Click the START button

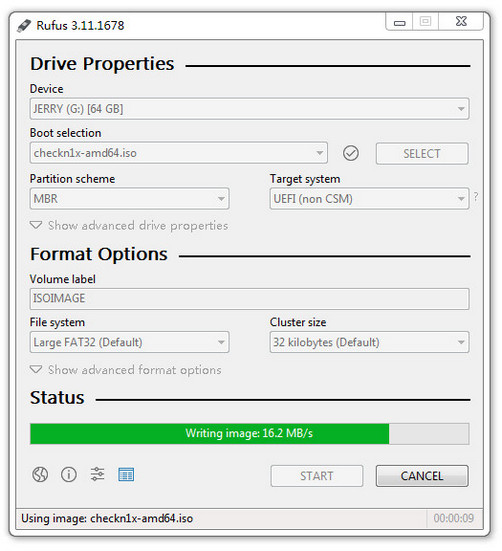(x=317, y=476)
